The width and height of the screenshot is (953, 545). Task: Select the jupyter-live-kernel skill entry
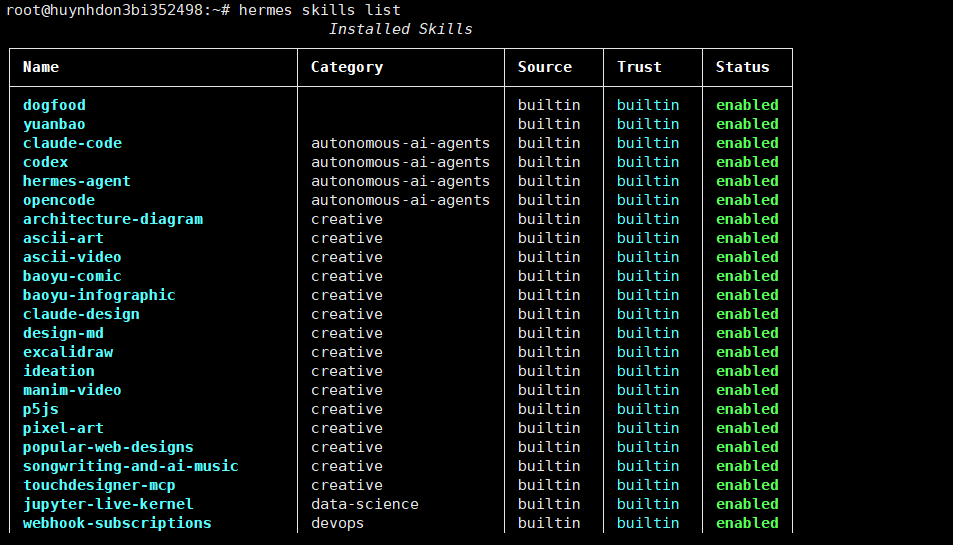pyautogui.click(x=108, y=504)
